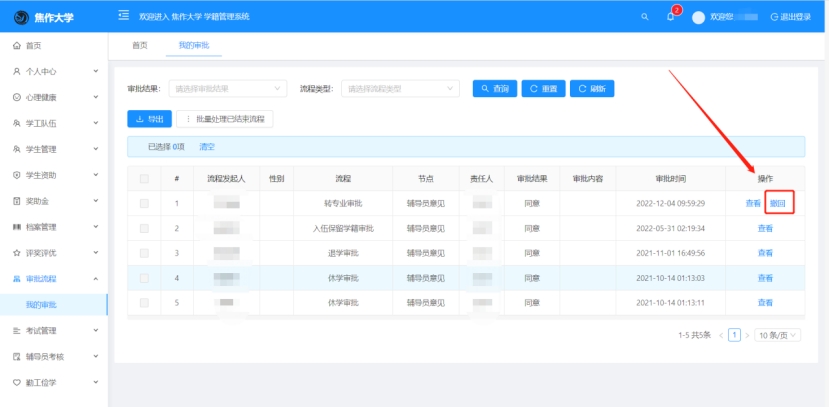
Task: Open the 10条/页 page size dropdown
Action: click(x=778, y=335)
